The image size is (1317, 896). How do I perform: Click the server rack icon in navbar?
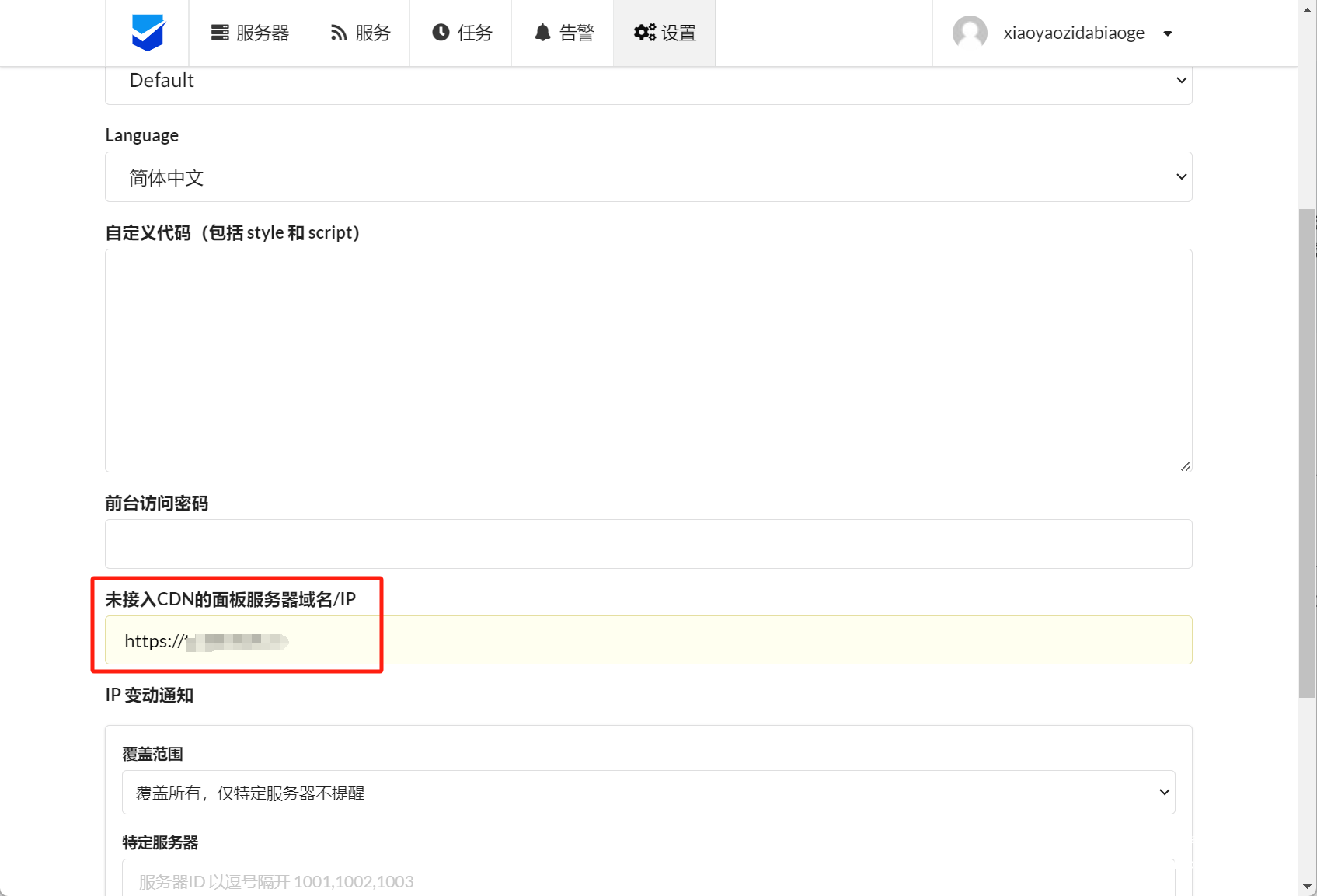[x=220, y=33]
